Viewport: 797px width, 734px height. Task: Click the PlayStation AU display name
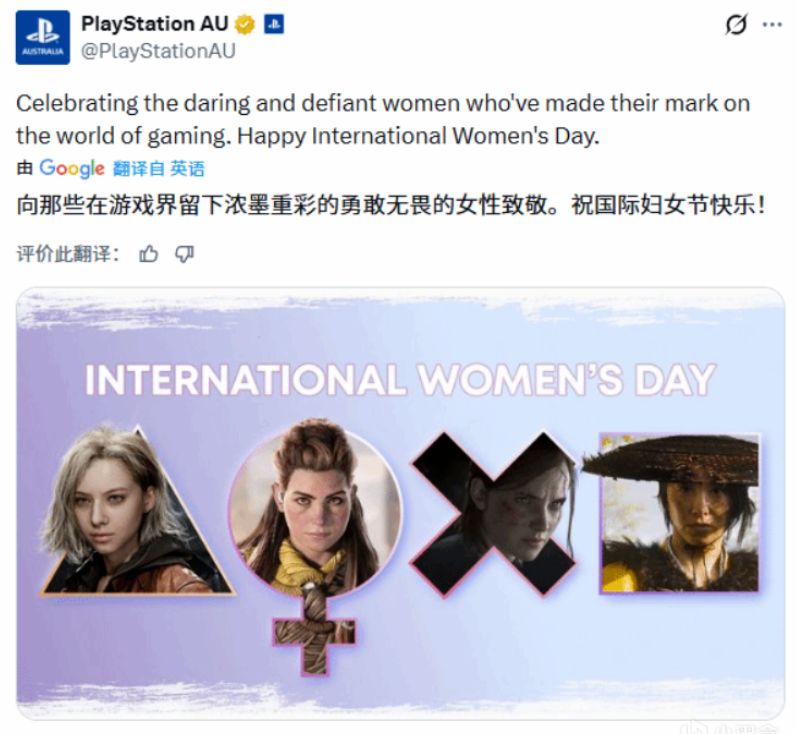[x=155, y=24]
